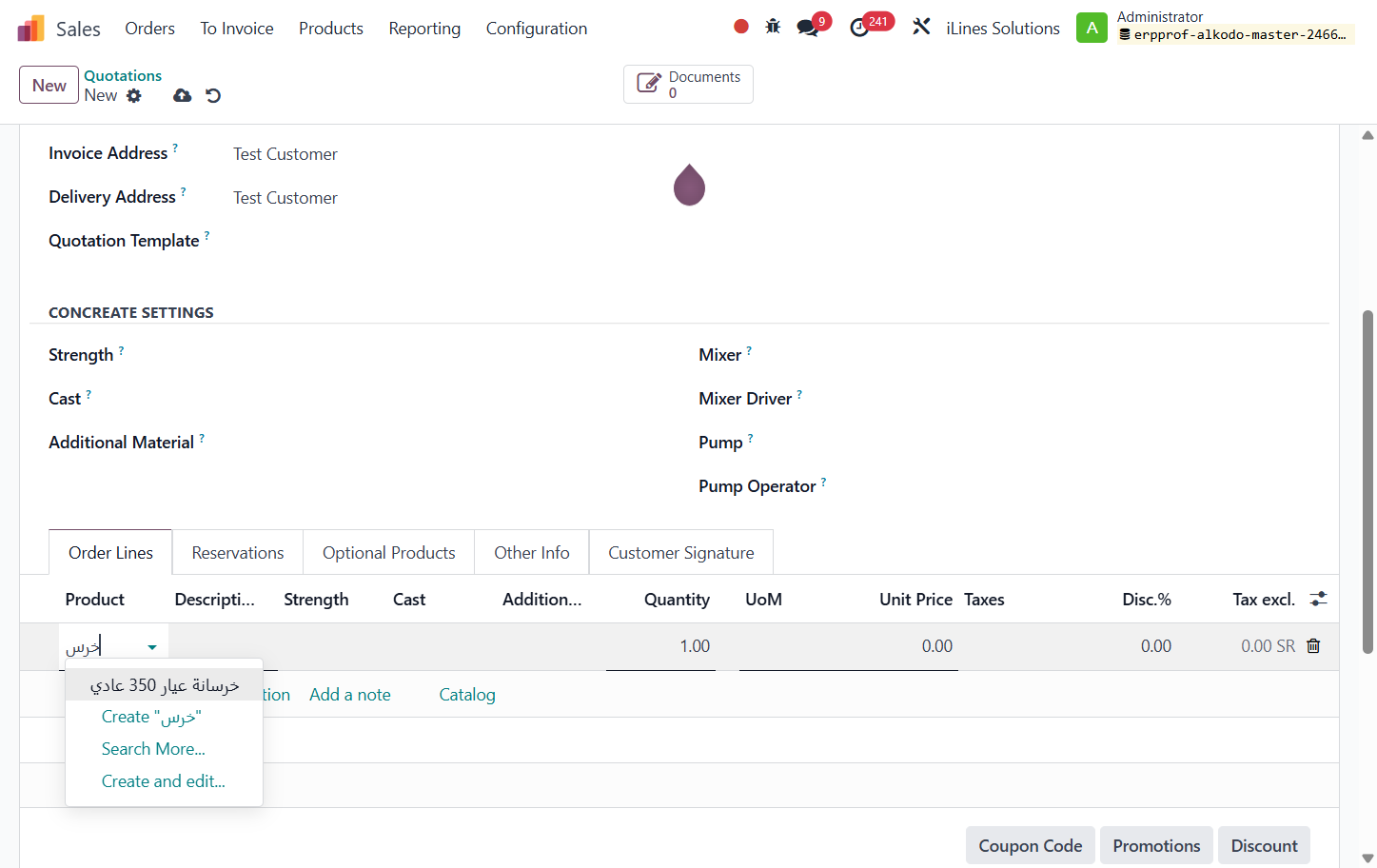Select the Order Lines tab
1377x868 pixels.
[110, 553]
